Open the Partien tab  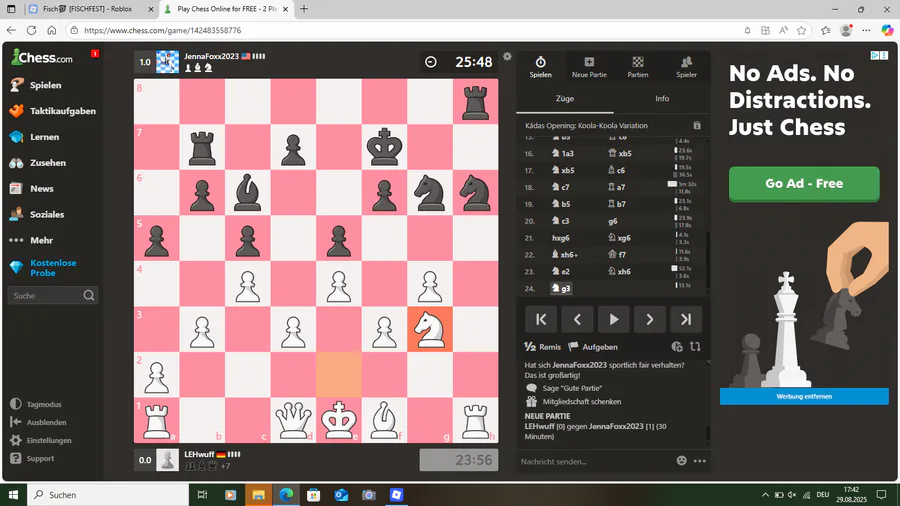(x=638, y=67)
